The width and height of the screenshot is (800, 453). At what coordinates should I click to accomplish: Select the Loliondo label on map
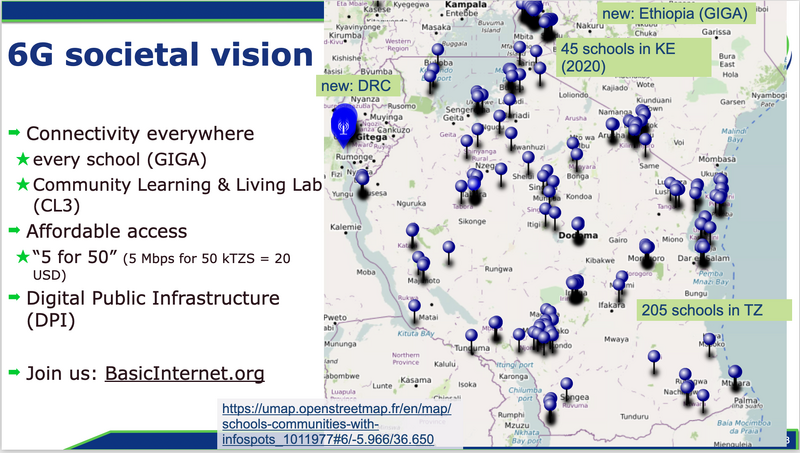pos(573,95)
